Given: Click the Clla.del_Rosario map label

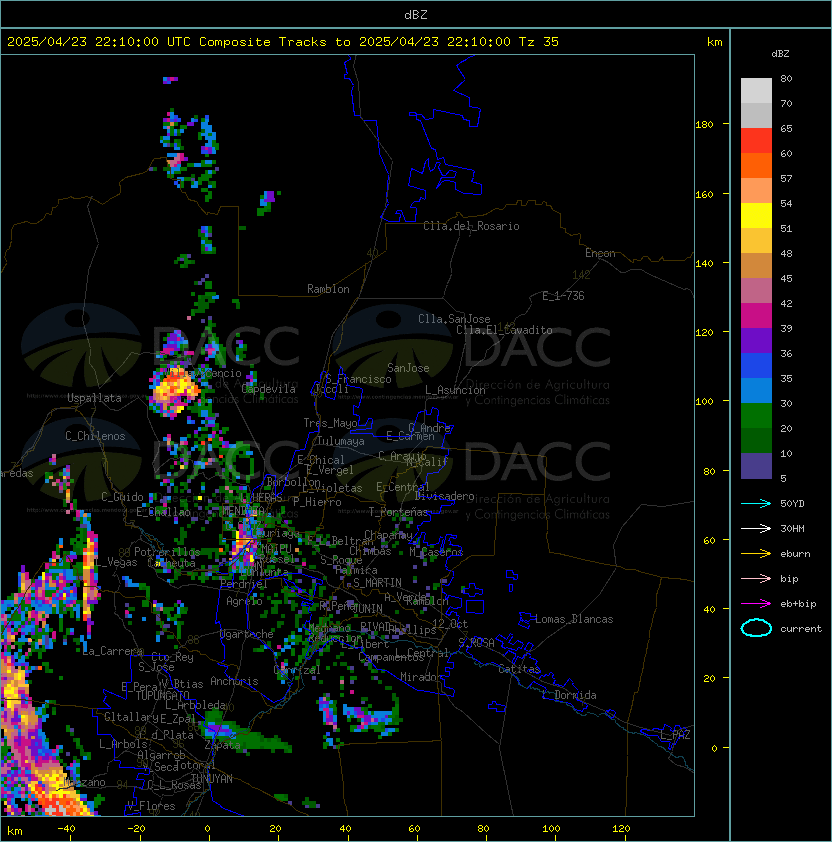Looking at the screenshot, I should (x=471, y=226).
